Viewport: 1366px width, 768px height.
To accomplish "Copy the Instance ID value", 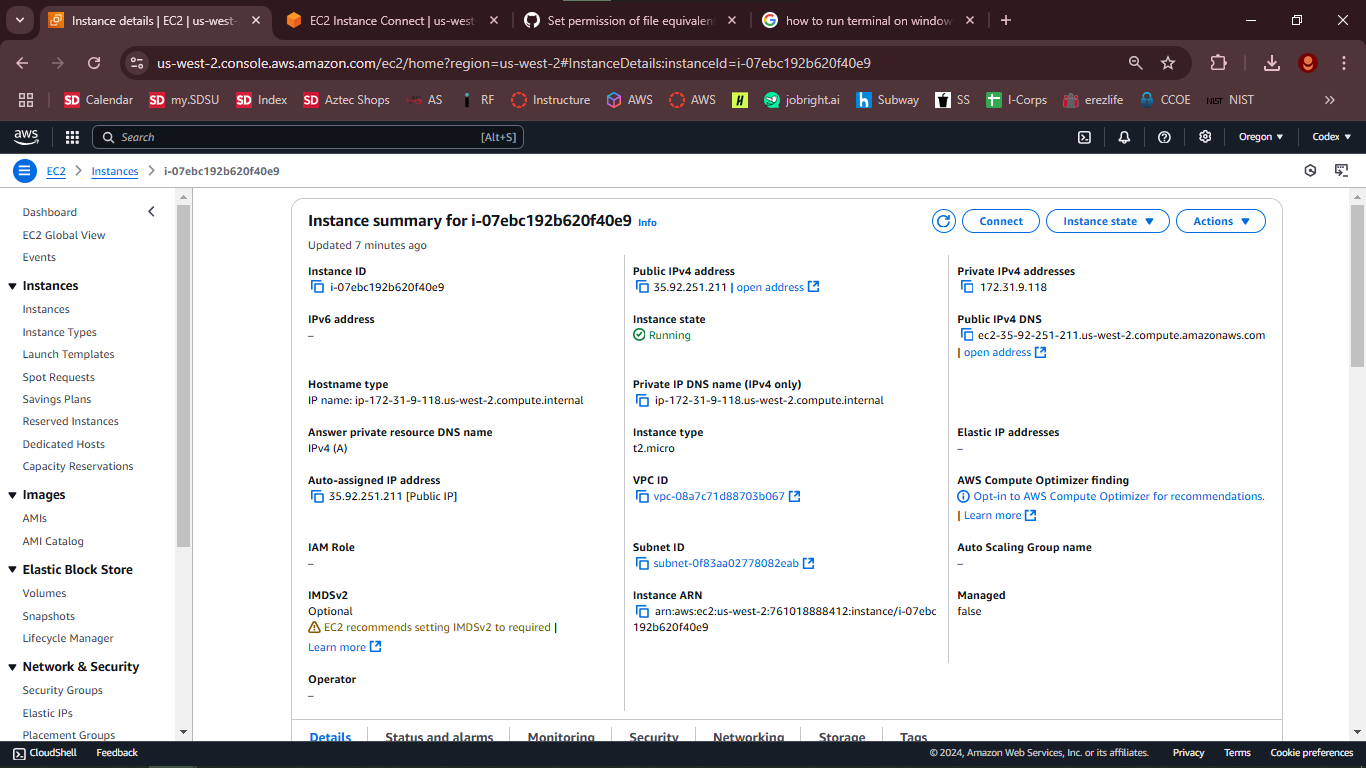I will click(x=318, y=287).
